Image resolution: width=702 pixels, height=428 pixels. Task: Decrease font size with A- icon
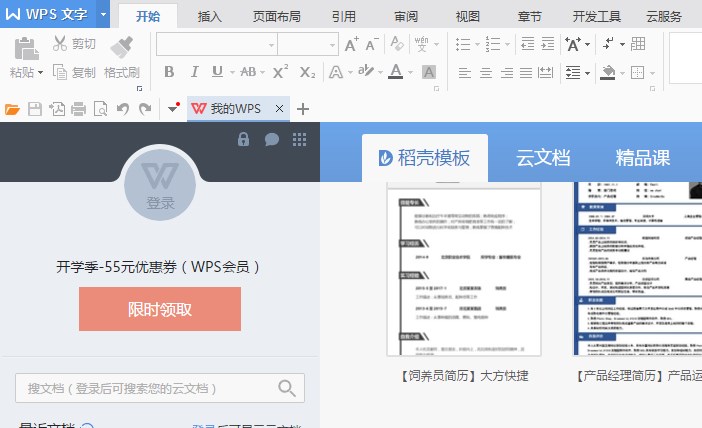point(372,44)
